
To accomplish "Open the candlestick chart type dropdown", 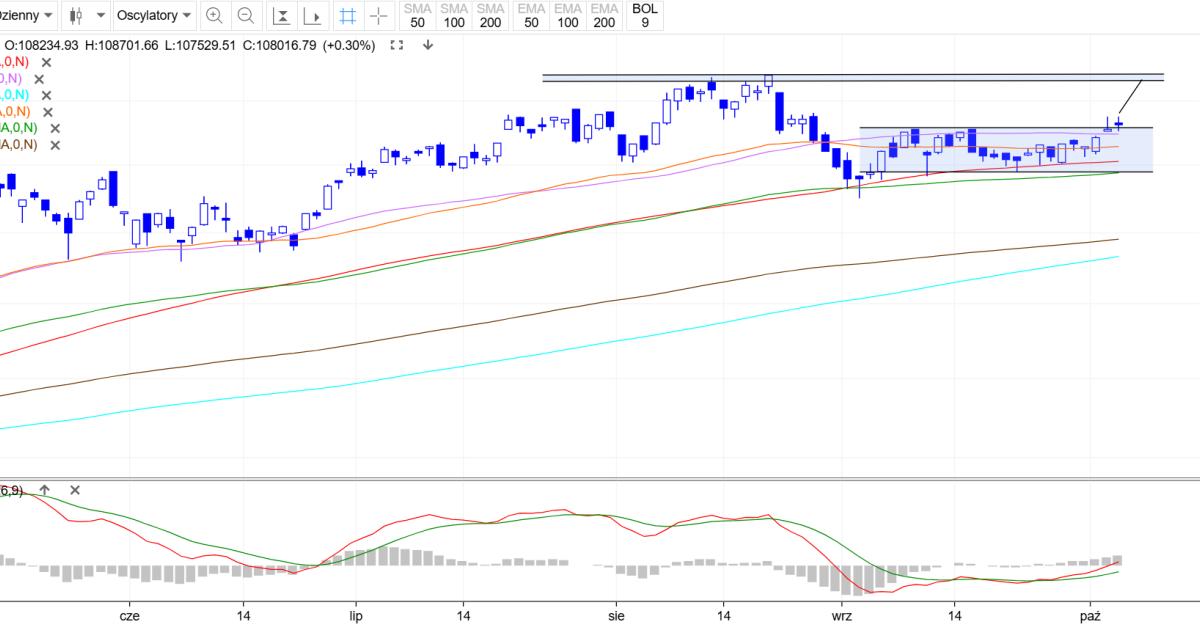I will coord(87,15).
